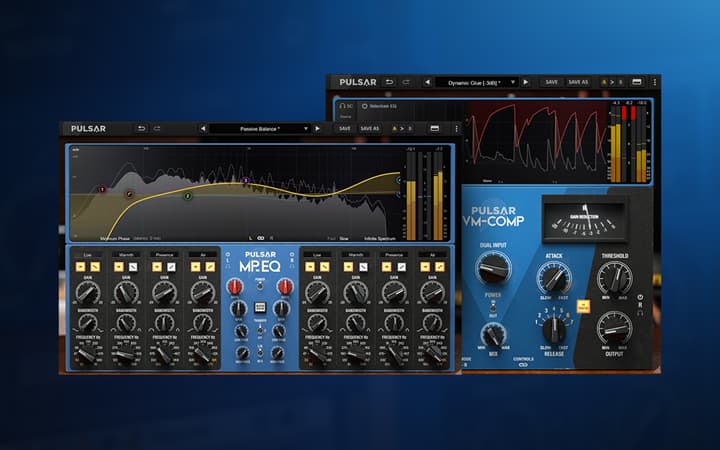
Task: Flip MP-EQ center POWER switch
Action: [x=260, y=286]
